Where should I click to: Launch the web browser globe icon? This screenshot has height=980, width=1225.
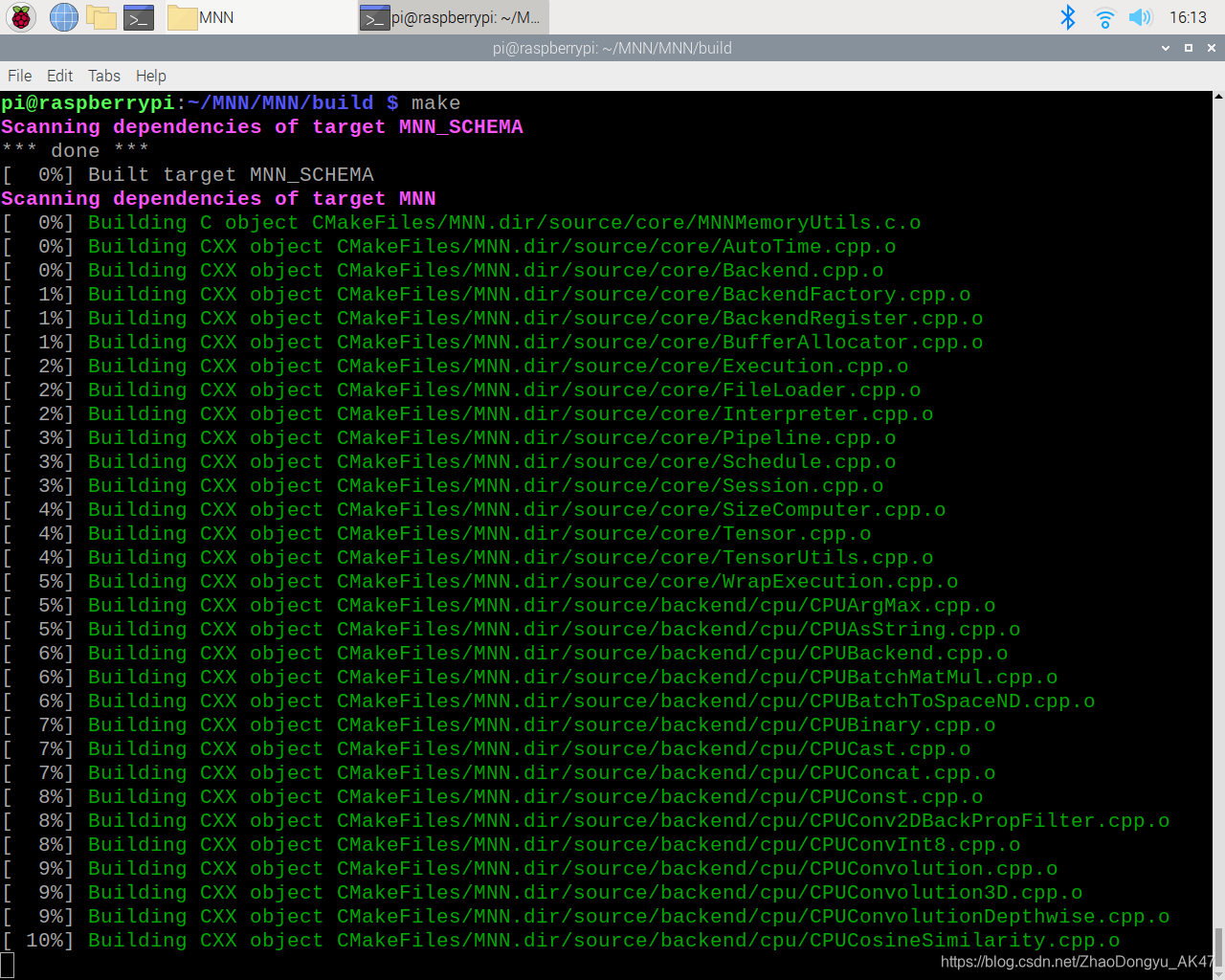(64, 17)
